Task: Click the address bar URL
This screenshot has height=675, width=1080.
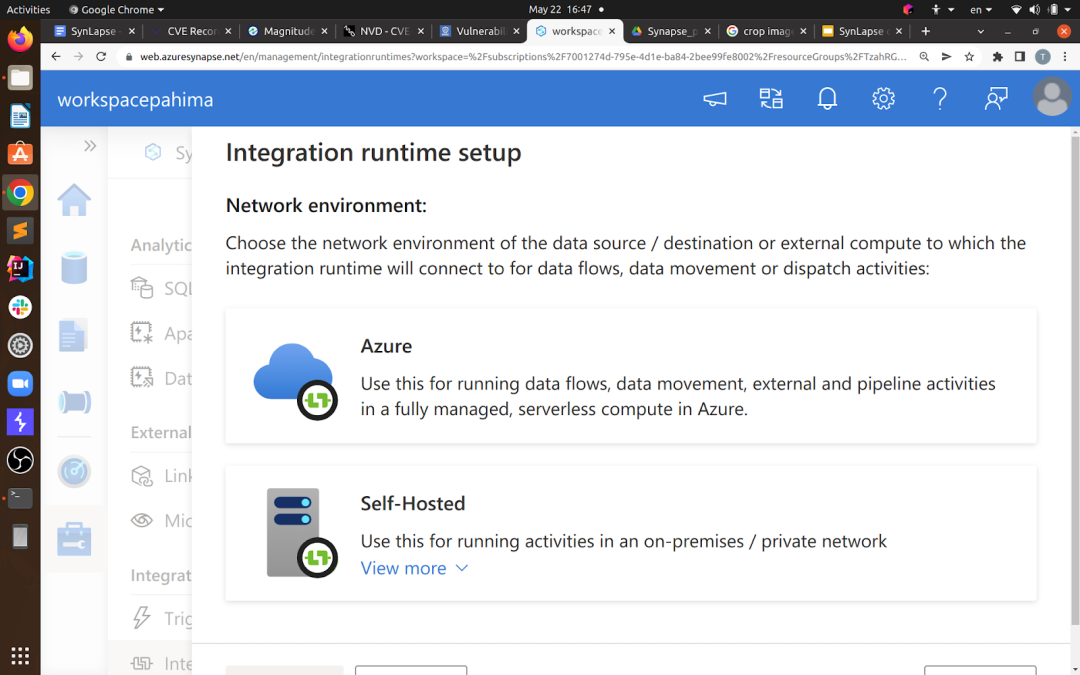Action: (523, 56)
